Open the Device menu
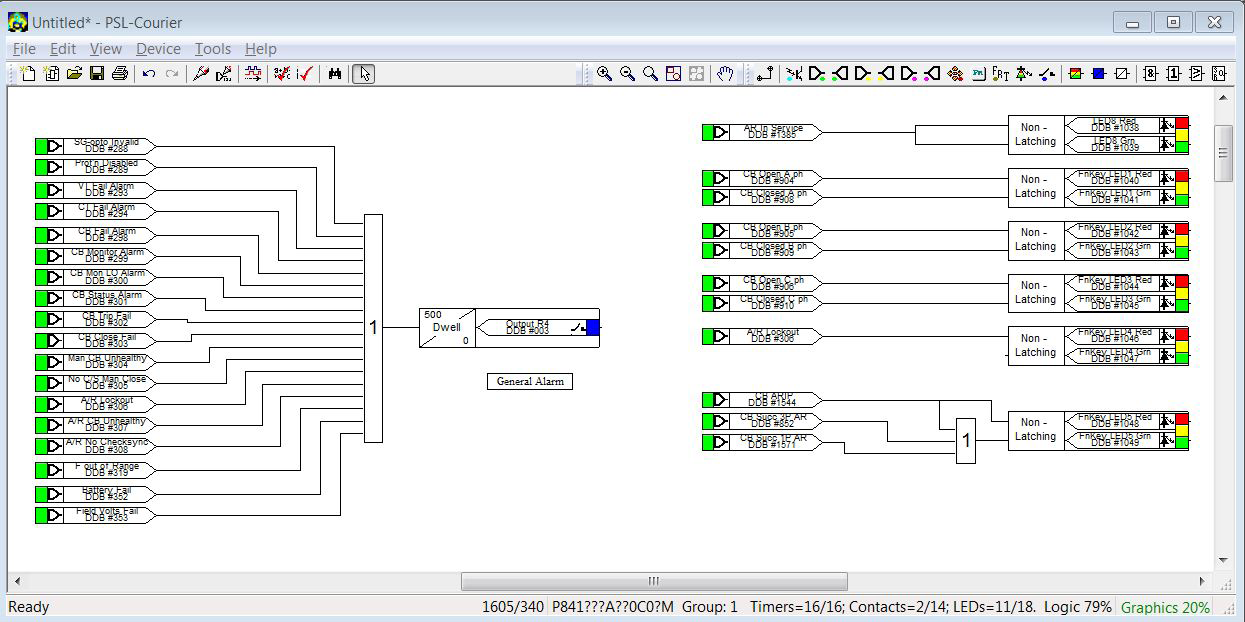 tap(158, 48)
